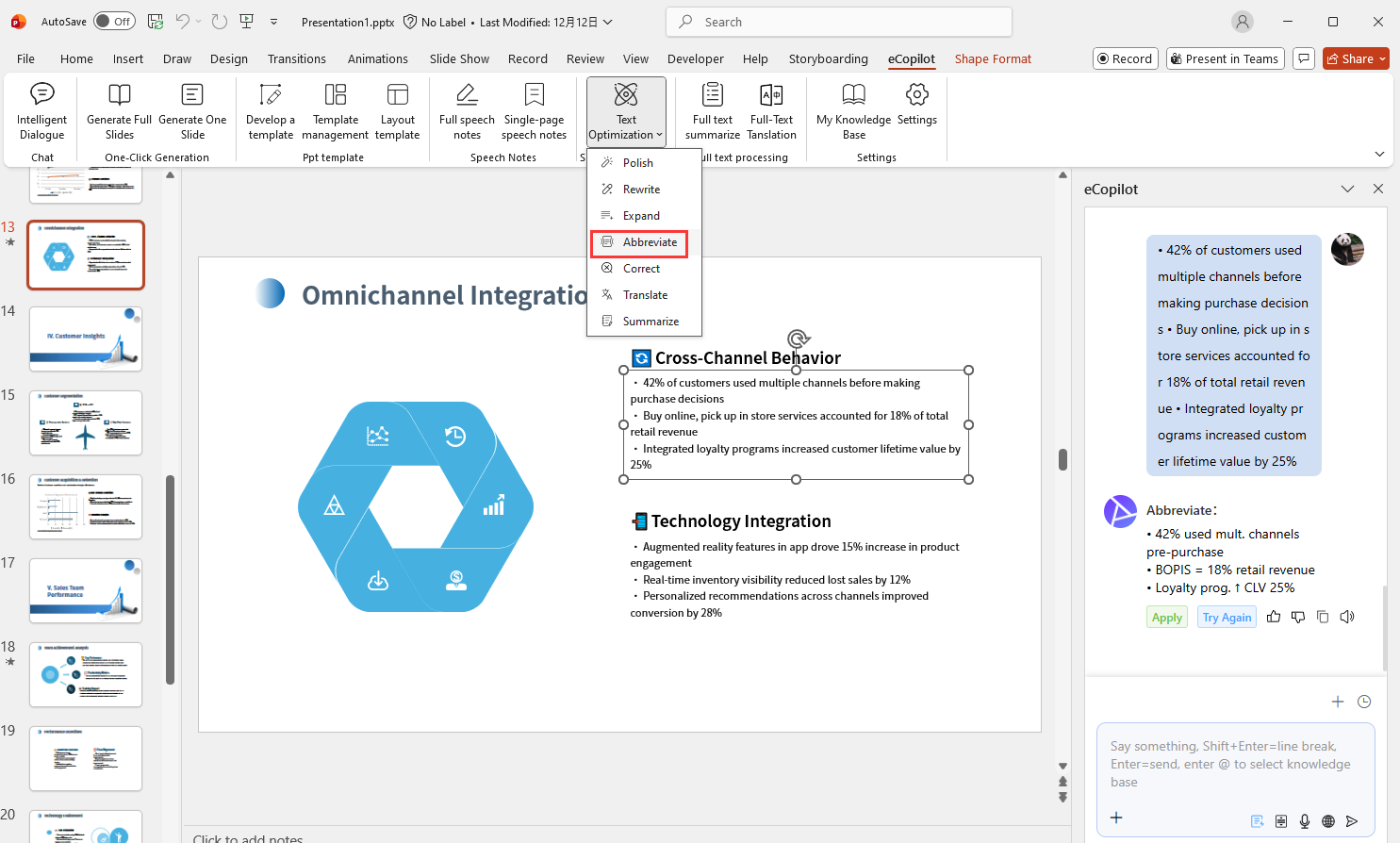Collapse the eCopilot pane options chevron
The image size is (1400, 843).
coord(1347,190)
